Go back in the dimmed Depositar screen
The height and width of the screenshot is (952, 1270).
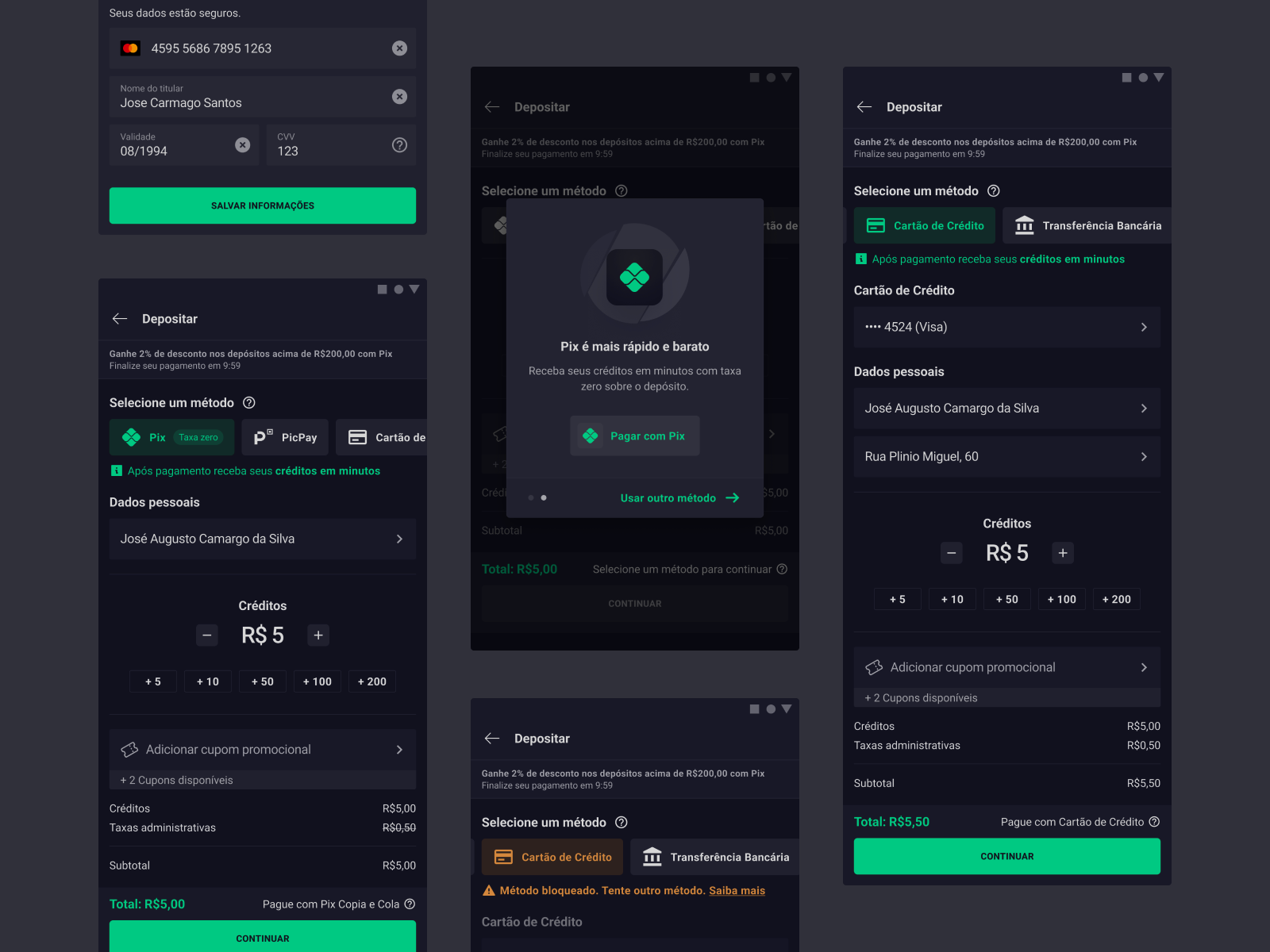492,107
